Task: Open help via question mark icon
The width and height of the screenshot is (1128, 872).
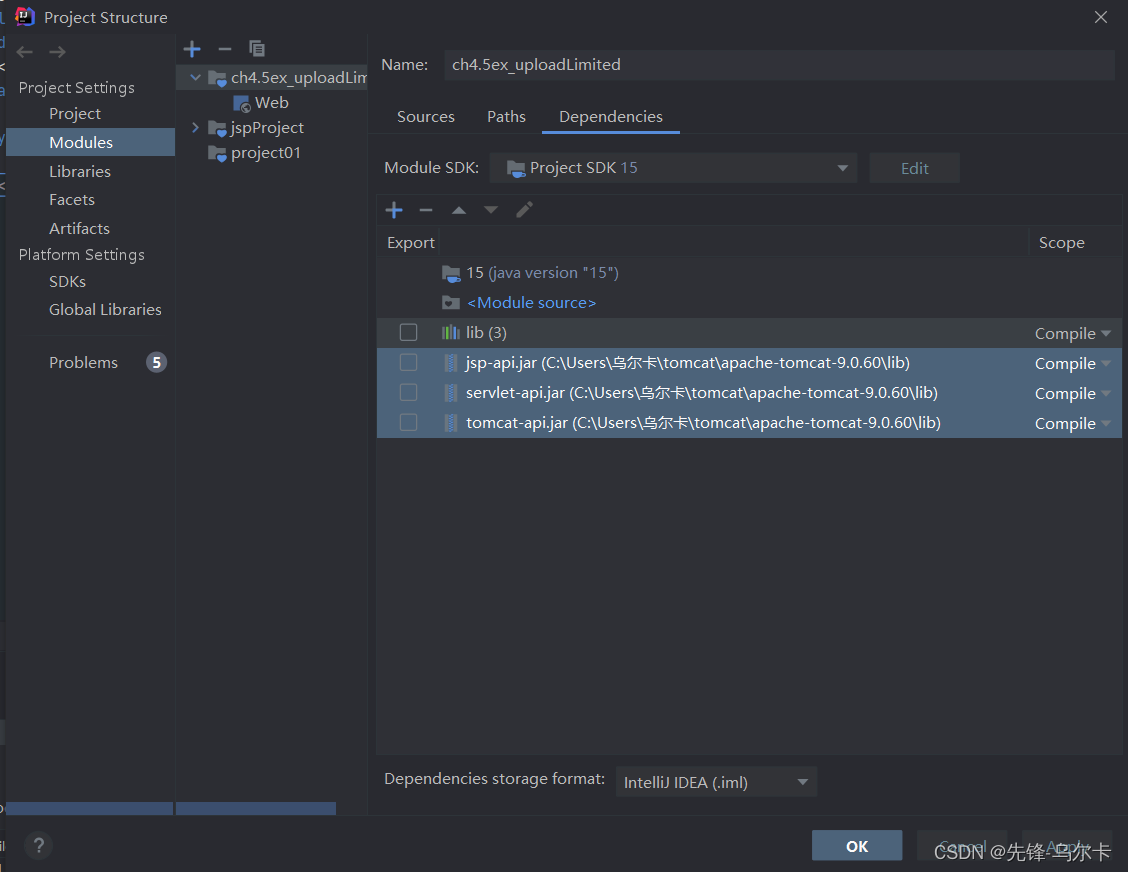Action: click(x=38, y=845)
